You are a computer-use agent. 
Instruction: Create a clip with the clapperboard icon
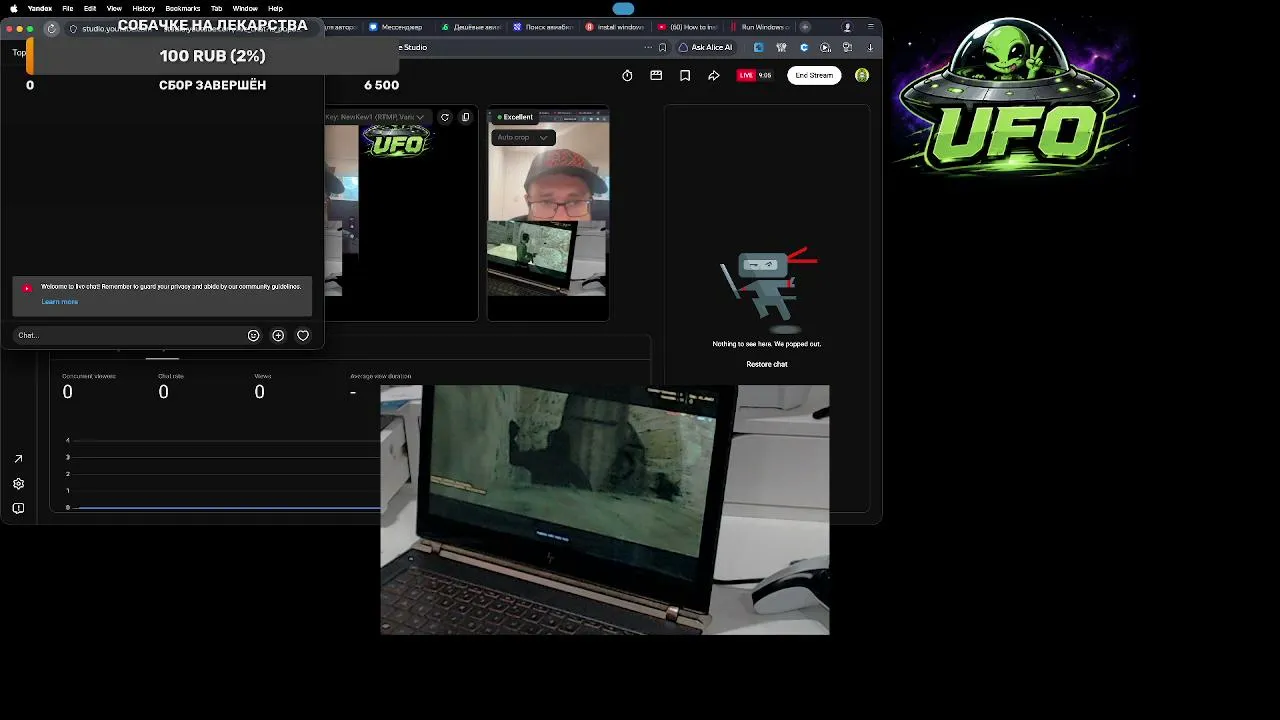656,75
